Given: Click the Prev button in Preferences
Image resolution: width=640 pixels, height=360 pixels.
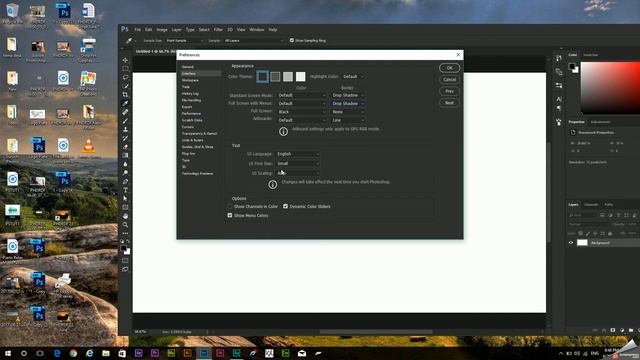Looking at the screenshot, I should point(449,91).
